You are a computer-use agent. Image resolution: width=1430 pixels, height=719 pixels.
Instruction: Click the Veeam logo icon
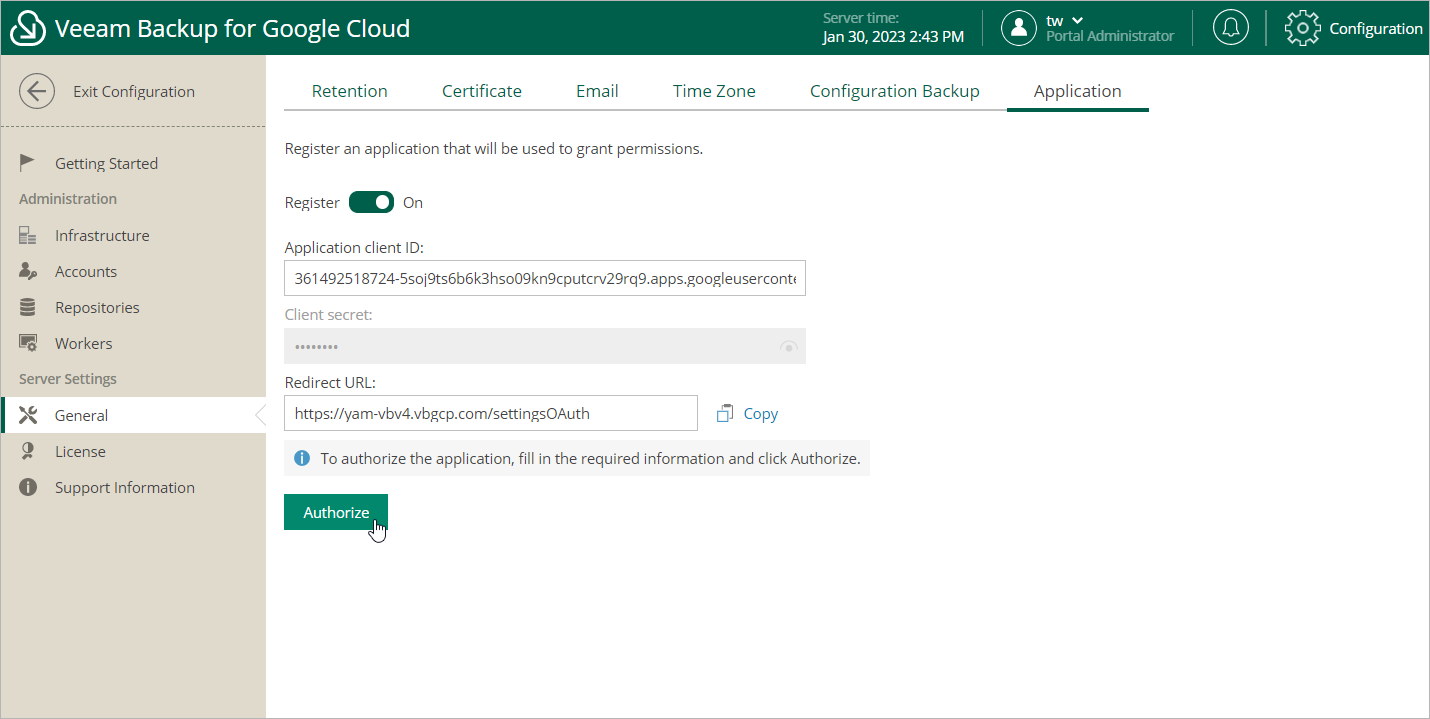coord(29,28)
